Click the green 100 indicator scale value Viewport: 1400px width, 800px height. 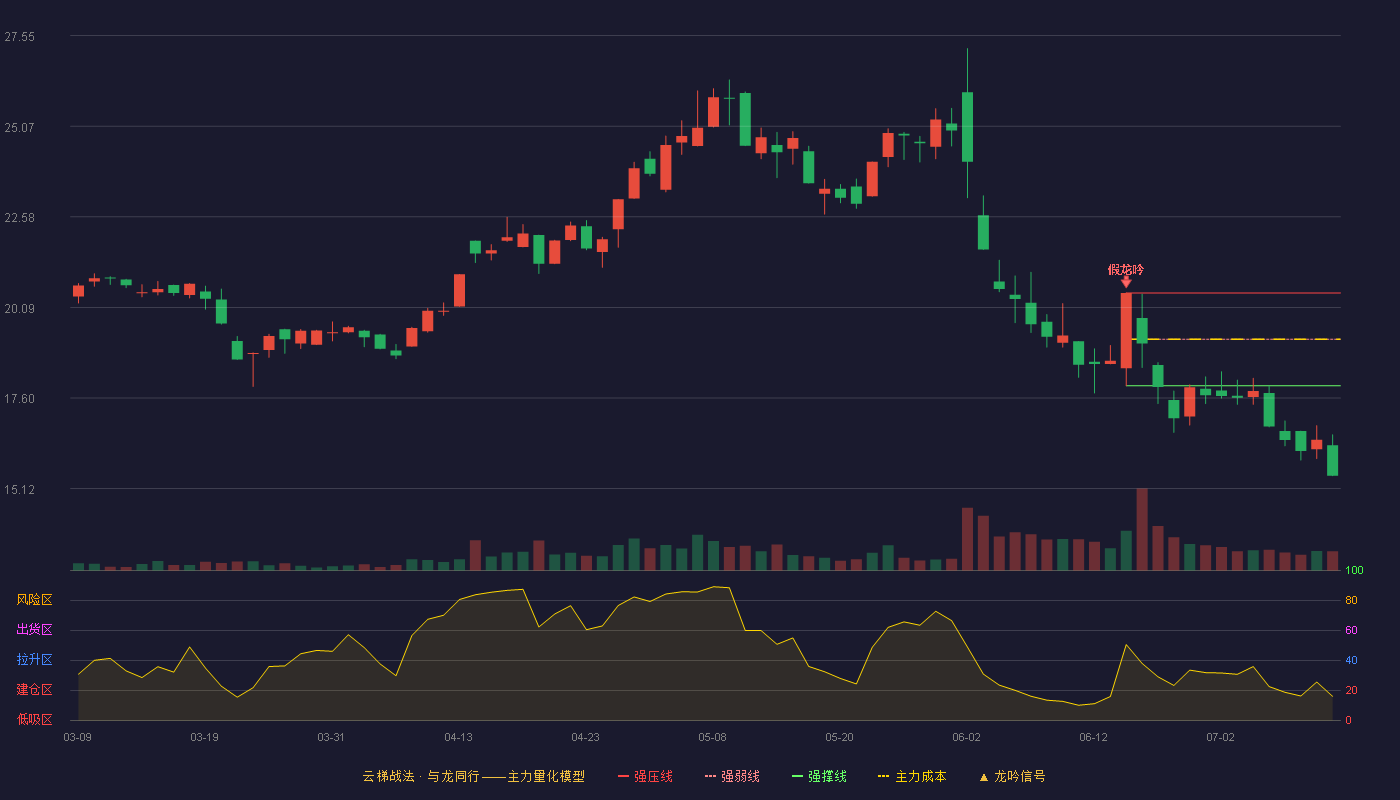tap(1354, 571)
